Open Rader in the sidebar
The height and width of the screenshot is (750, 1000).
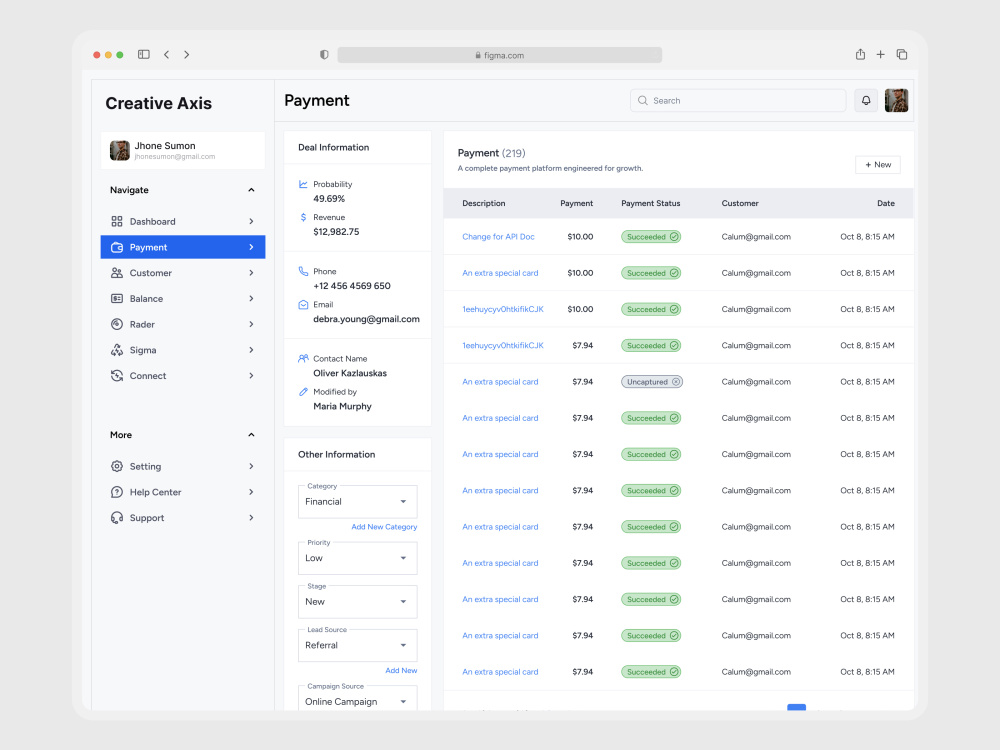(x=183, y=324)
